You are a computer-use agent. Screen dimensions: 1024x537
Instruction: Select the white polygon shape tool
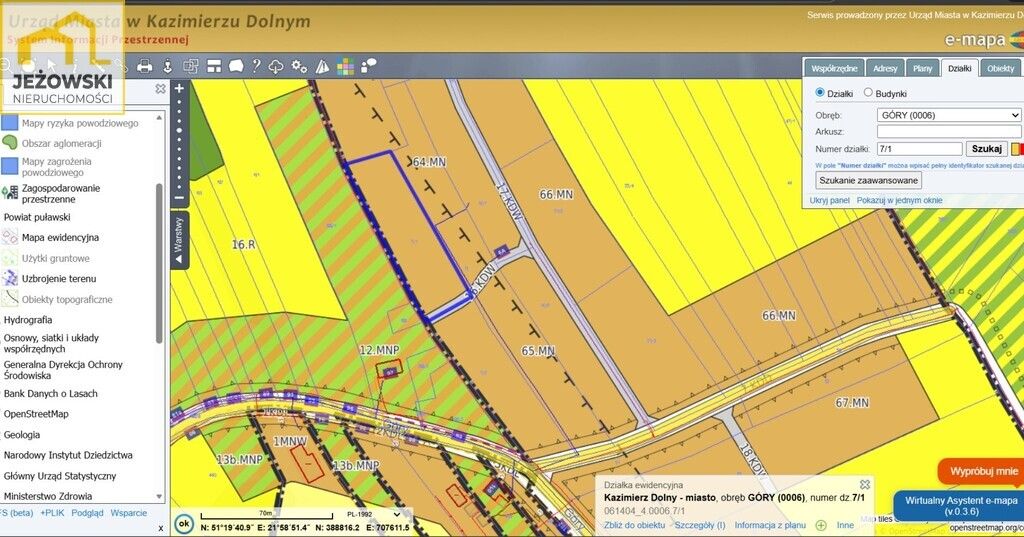(x=236, y=66)
